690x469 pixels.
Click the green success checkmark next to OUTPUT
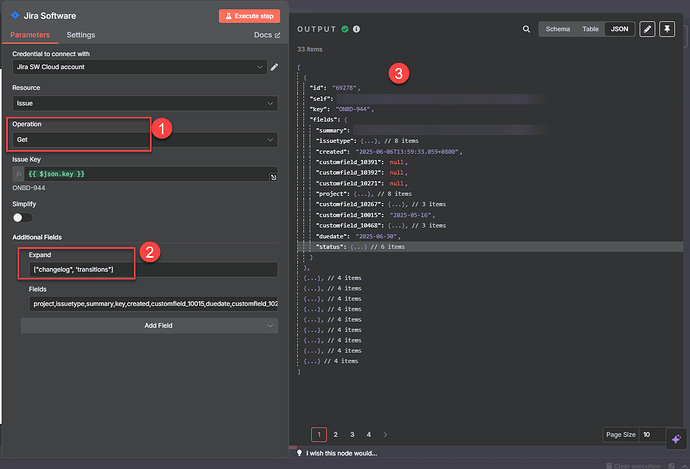coord(345,29)
